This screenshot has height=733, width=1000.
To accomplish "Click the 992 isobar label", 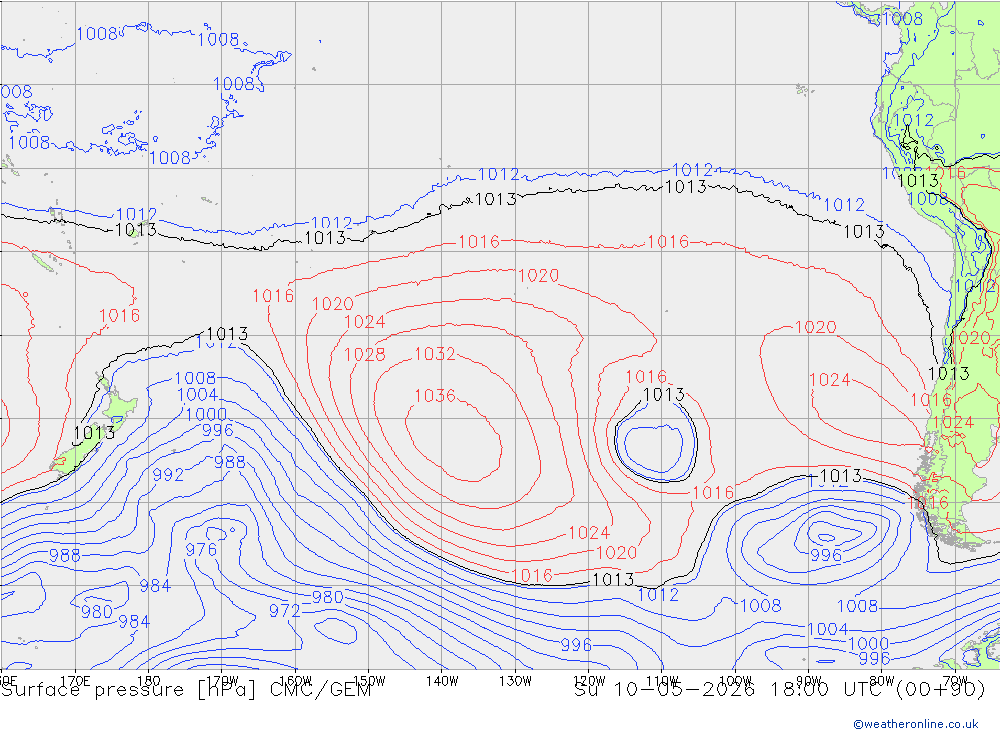I will (168, 475).
